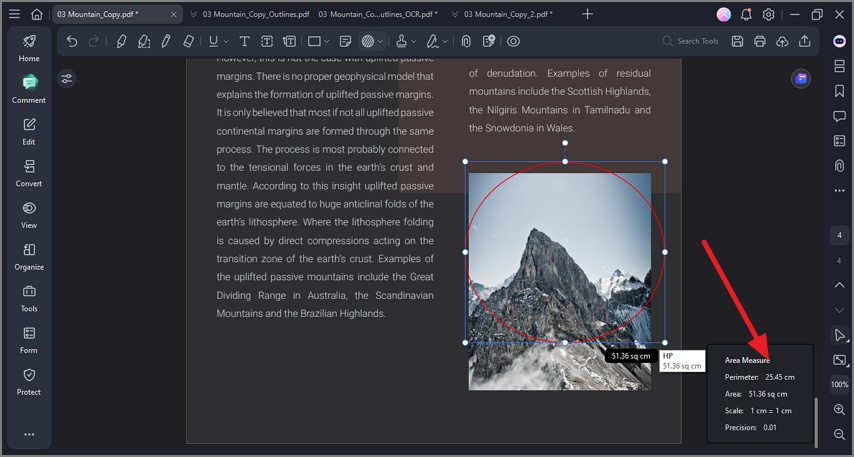
Task: Open the AI assistant icon
Action: tap(839, 41)
